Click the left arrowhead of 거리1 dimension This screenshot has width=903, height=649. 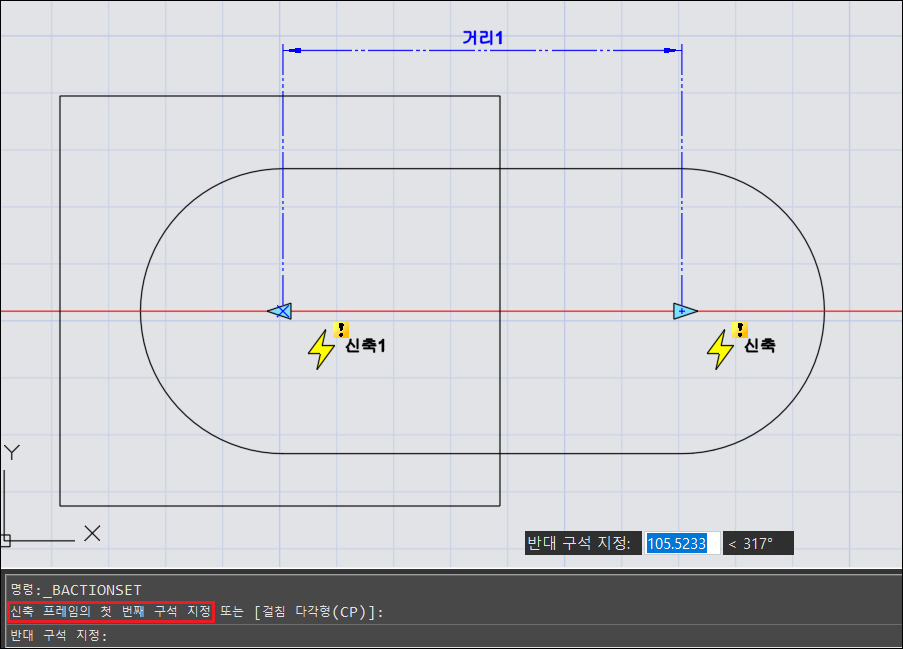[292, 49]
